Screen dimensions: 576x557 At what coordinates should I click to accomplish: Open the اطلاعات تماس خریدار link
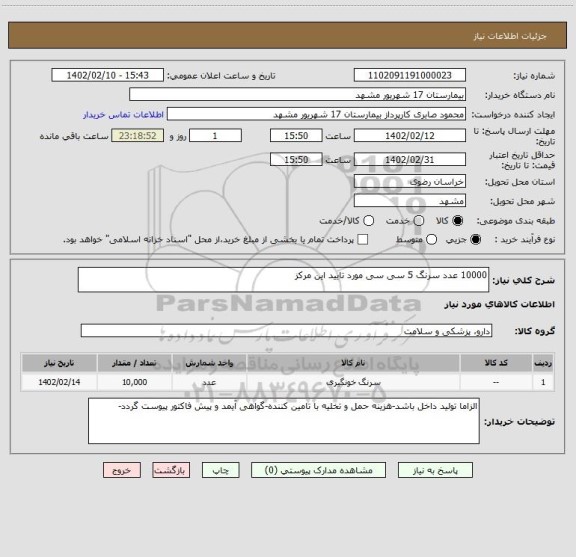point(123,115)
